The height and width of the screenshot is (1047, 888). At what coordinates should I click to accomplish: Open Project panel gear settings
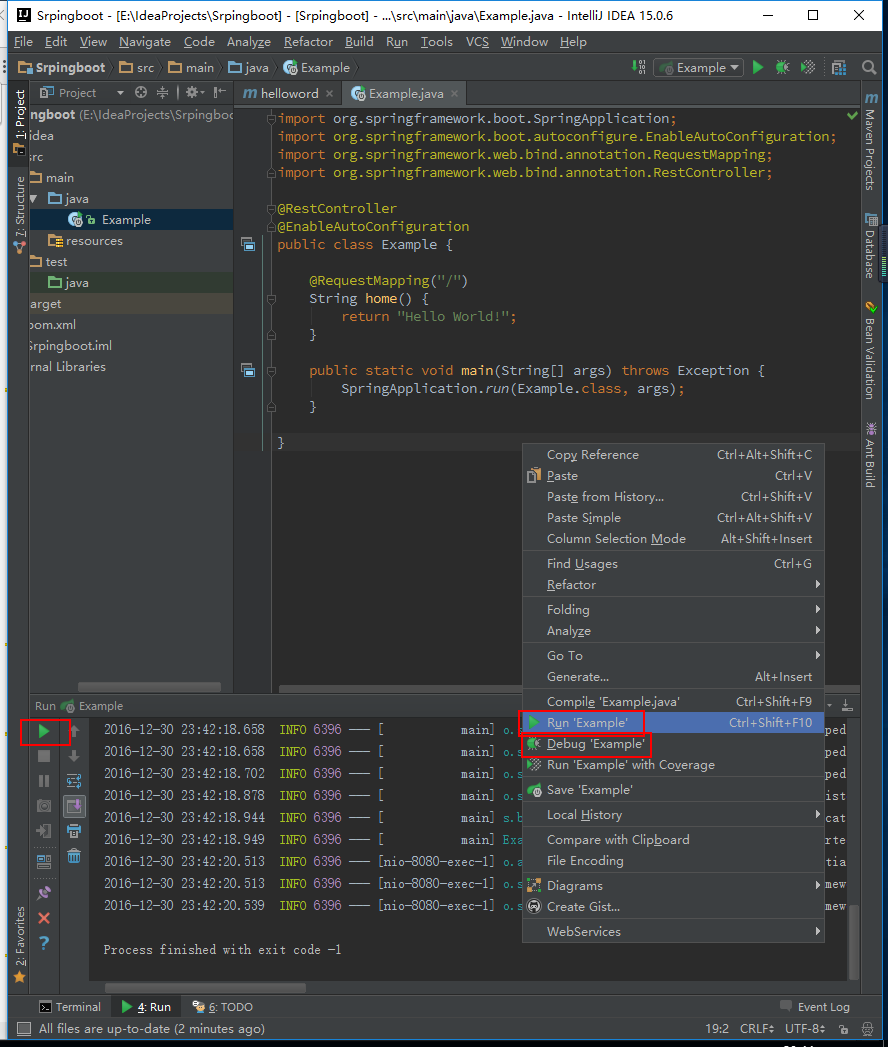click(194, 92)
